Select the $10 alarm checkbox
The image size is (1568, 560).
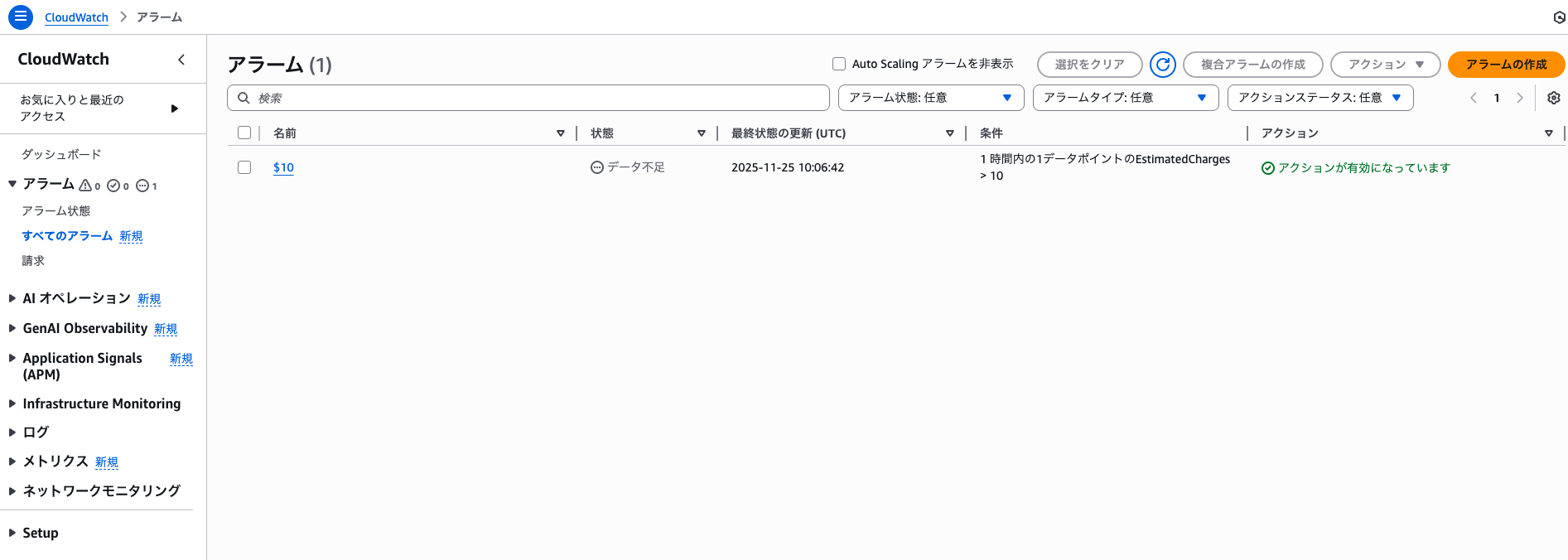244,167
